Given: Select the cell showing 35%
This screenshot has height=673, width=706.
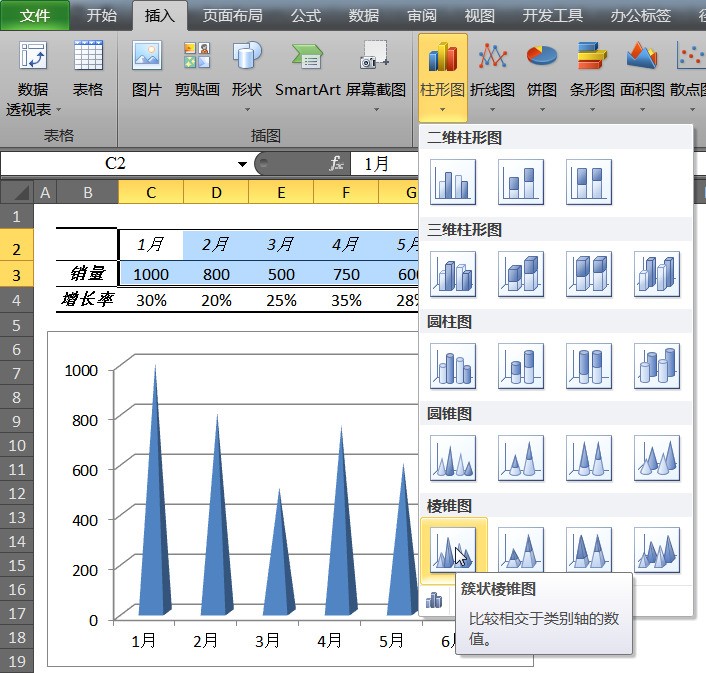Looking at the screenshot, I should [x=346, y=300].
